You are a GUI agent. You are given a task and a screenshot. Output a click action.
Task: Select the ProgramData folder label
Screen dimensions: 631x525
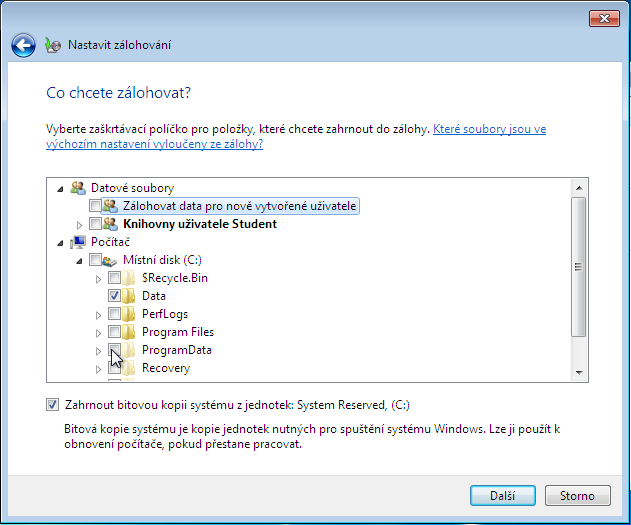coord(176,350)
